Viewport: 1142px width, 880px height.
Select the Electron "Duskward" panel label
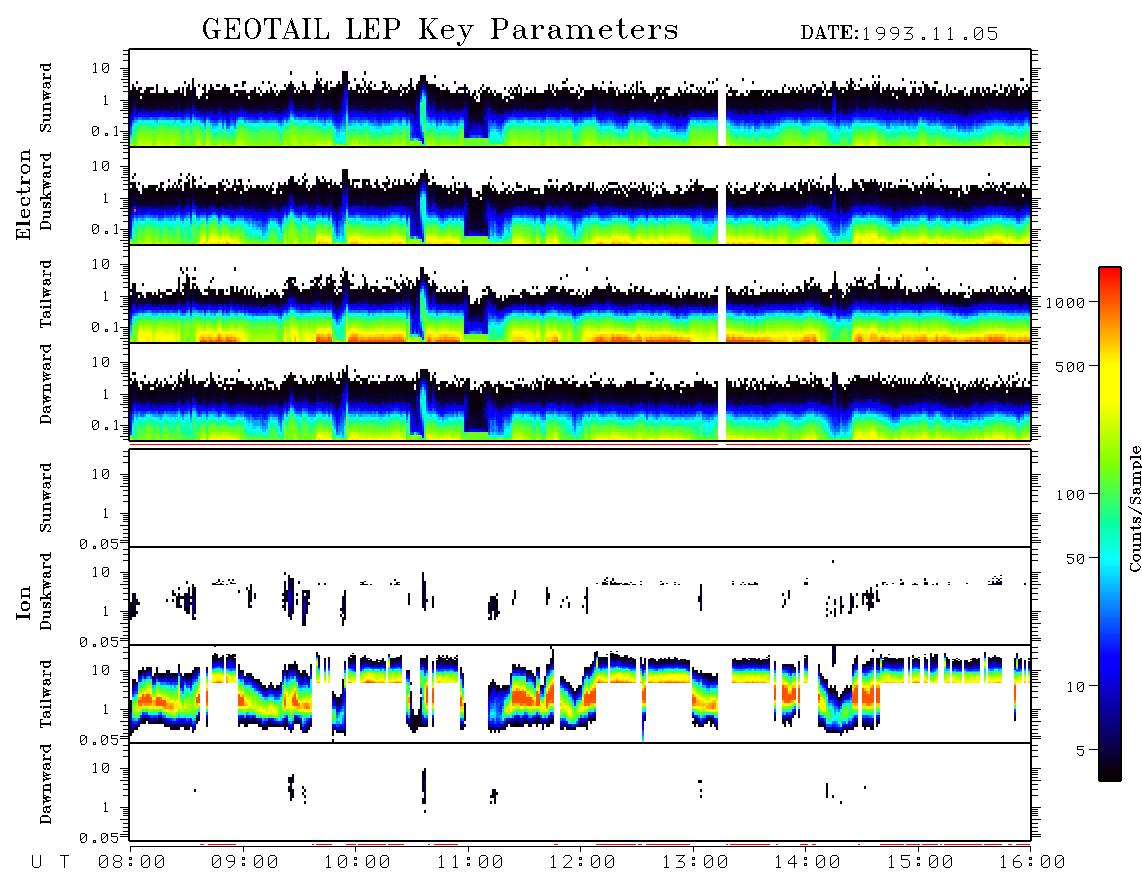(46, 192)
